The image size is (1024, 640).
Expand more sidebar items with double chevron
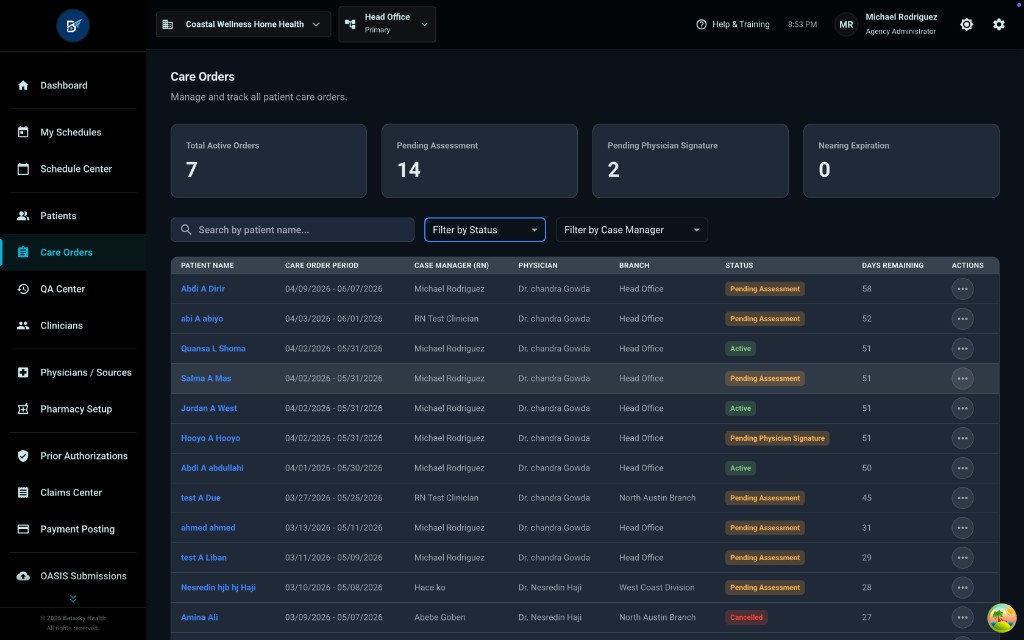72,598
